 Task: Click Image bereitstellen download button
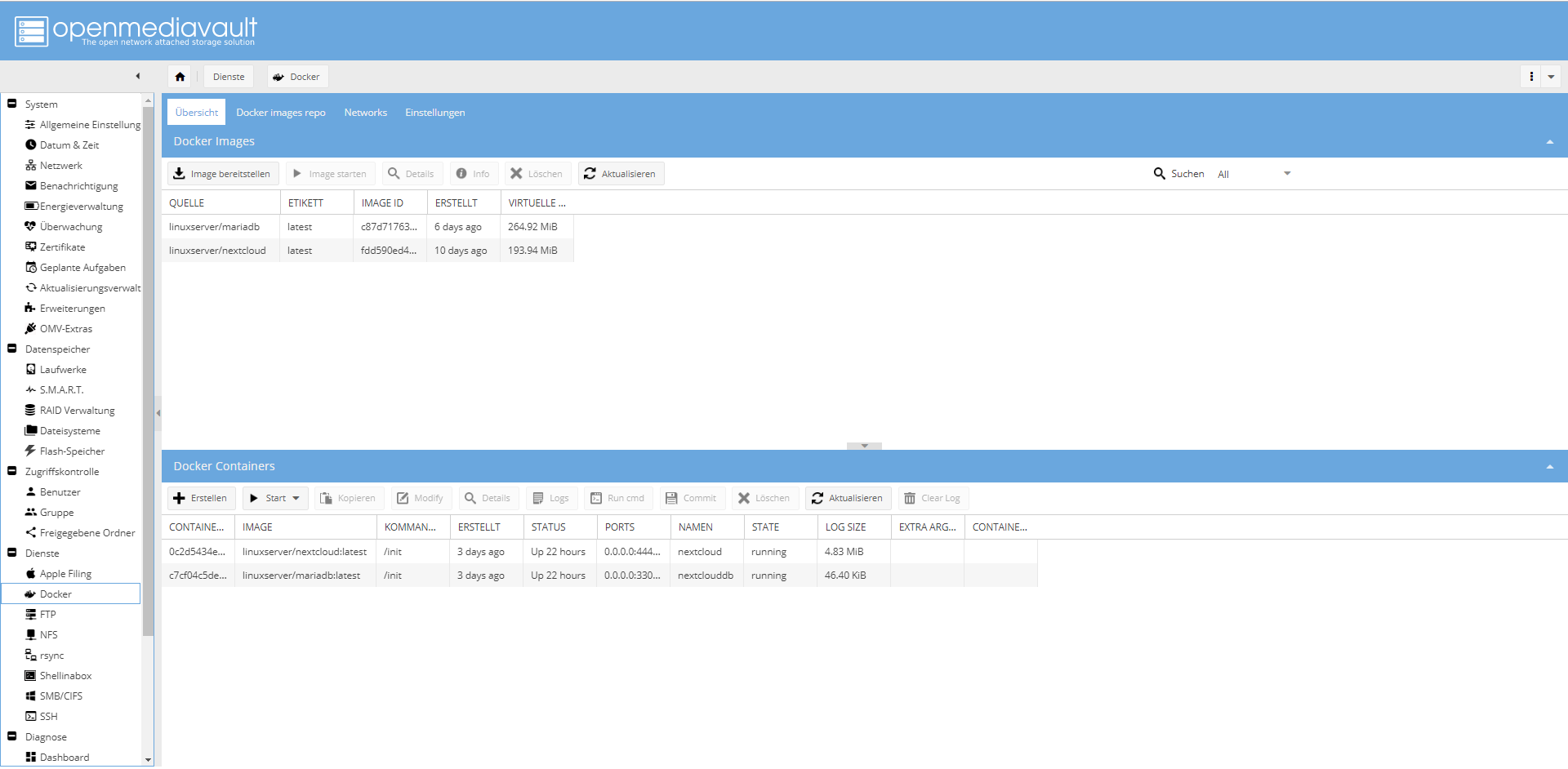(x=223, y=174)
